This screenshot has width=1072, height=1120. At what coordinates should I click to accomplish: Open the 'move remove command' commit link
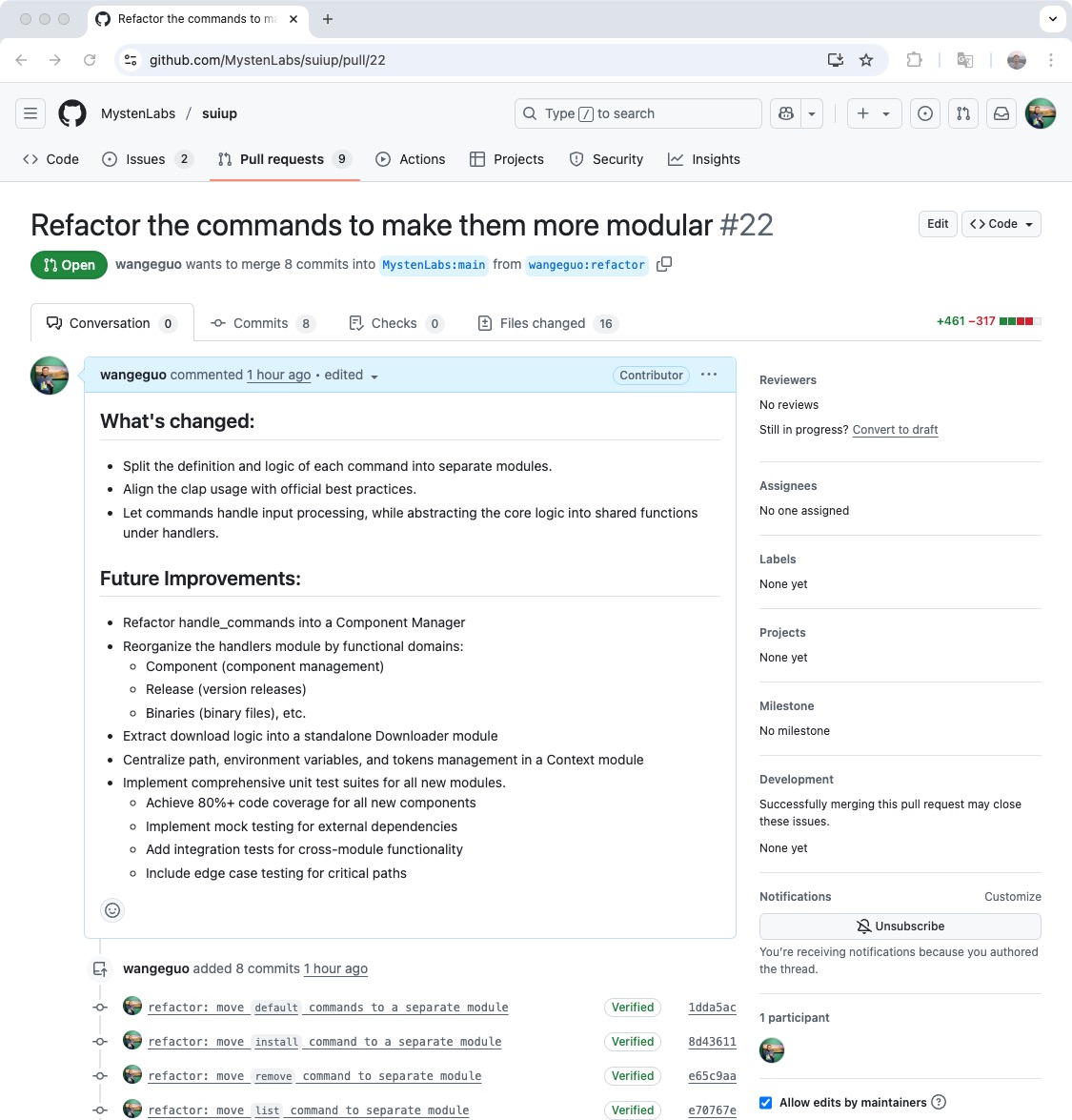click(x=314, y=1076)
